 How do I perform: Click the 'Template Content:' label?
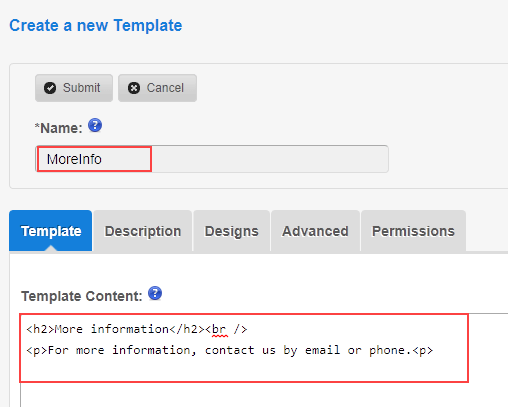[x=82, y=296]
